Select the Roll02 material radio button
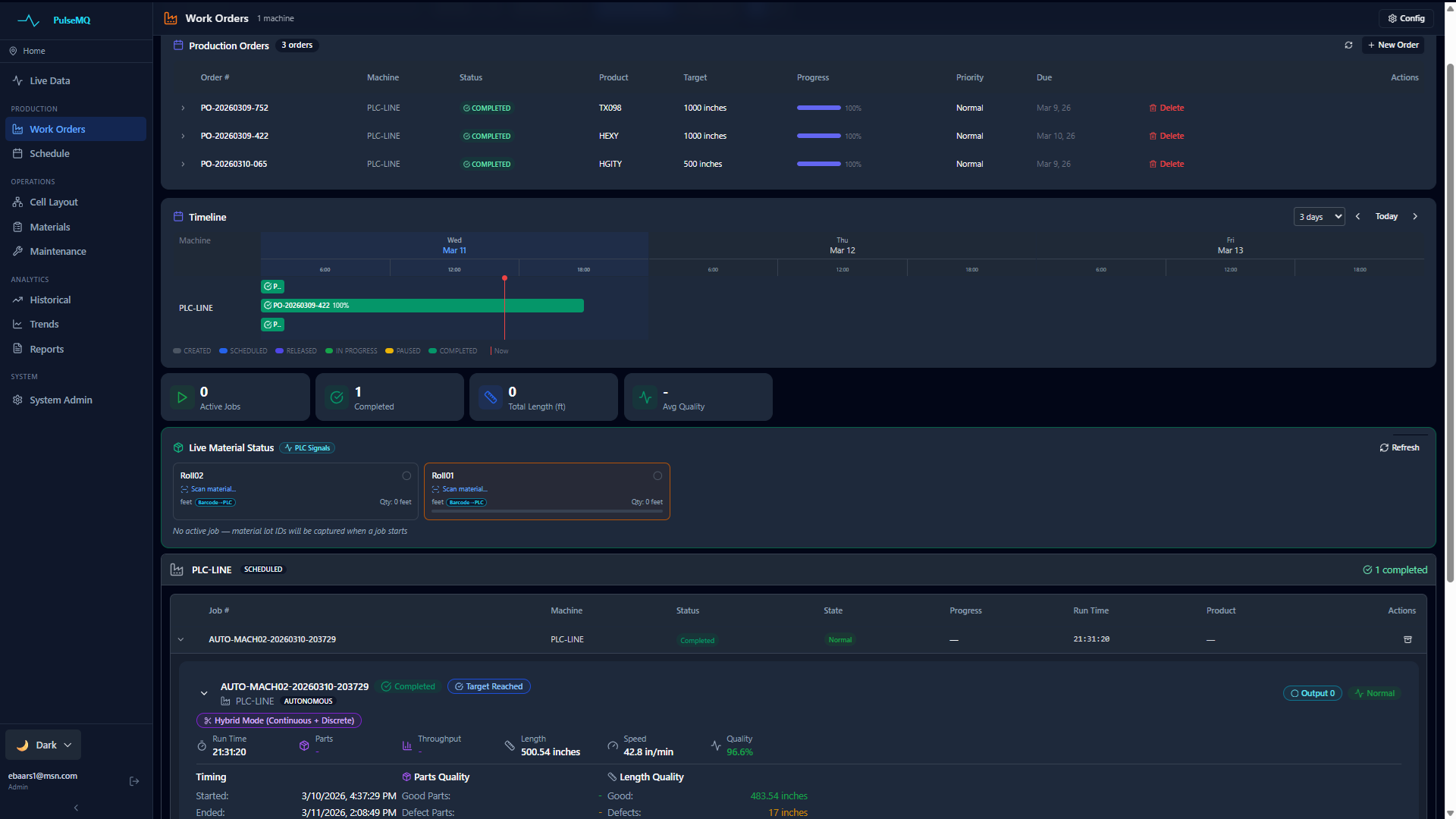 [406, 475]
